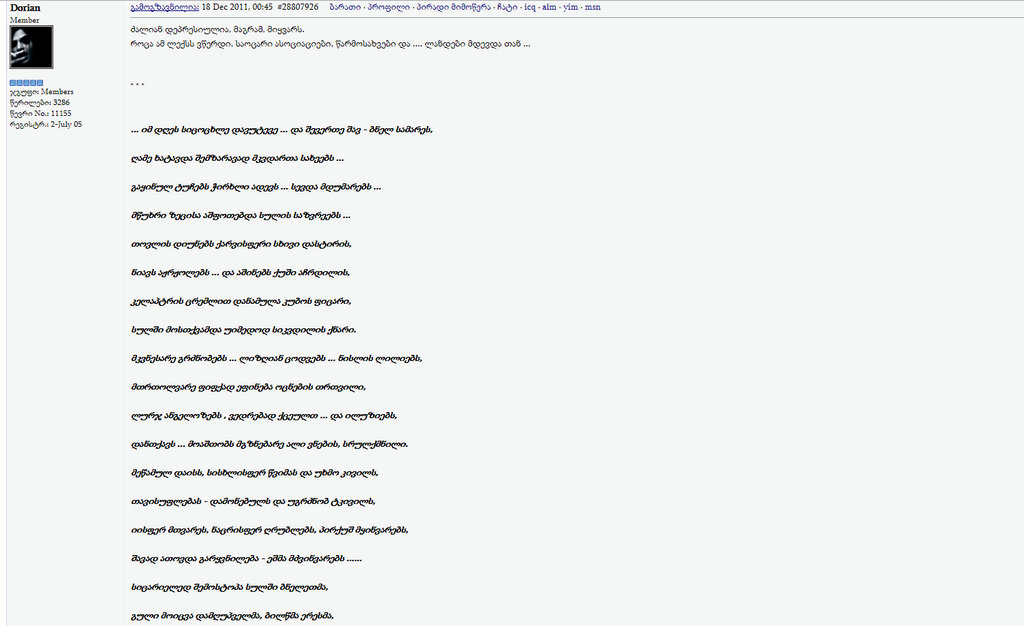Click the blue member rank pips

27,83
